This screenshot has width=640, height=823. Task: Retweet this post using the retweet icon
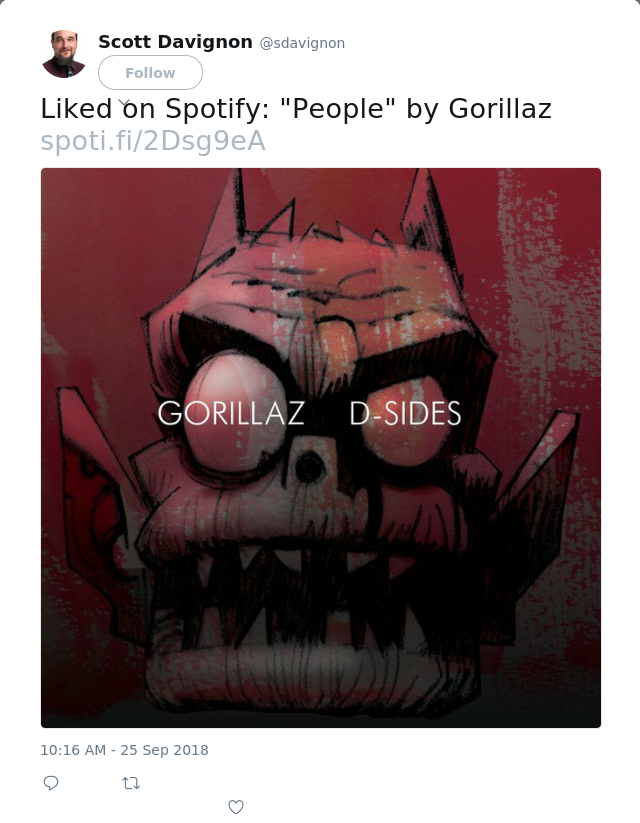pyautogui.click(x=131, y=783)
